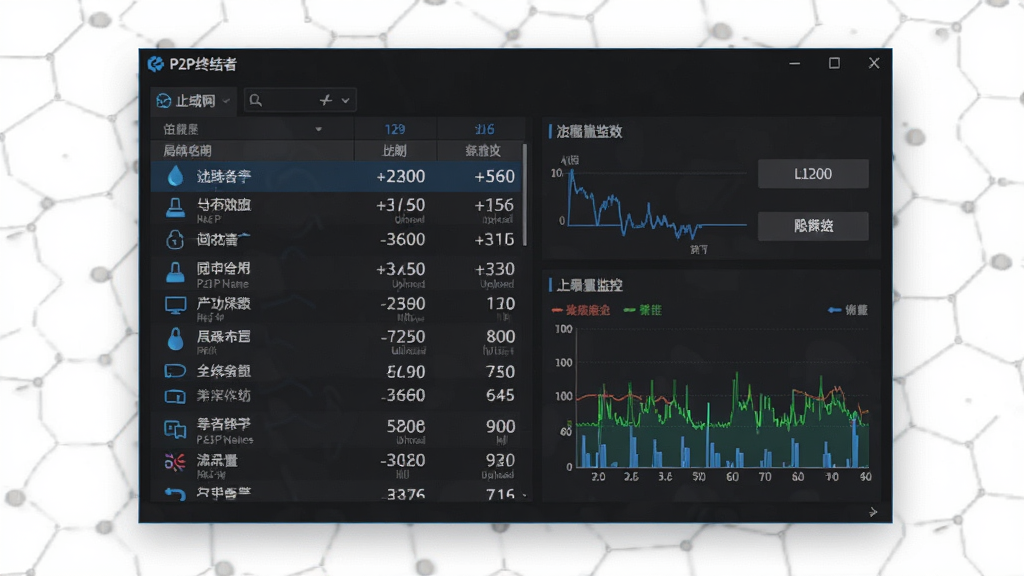Click the search magnifier icon
Viewport: 1024px width, 576px height.
coord(256,101)
